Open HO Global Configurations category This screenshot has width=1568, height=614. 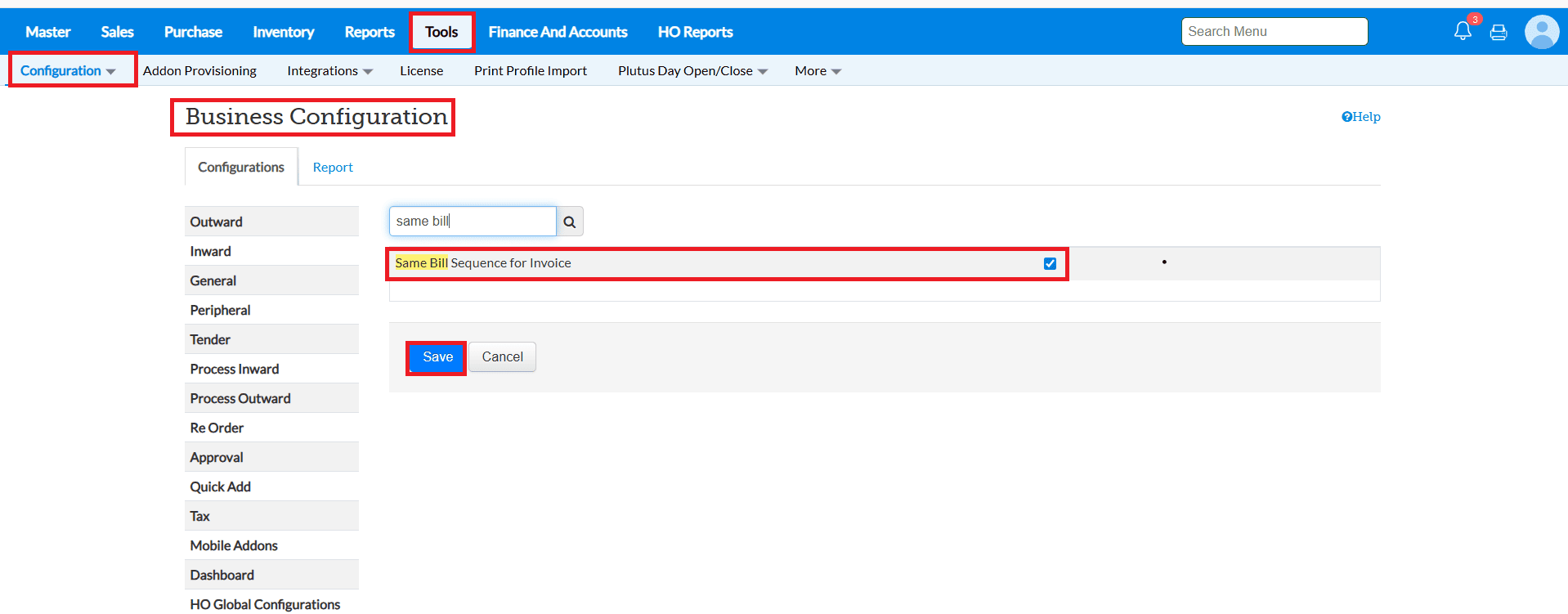click(265, 604)
